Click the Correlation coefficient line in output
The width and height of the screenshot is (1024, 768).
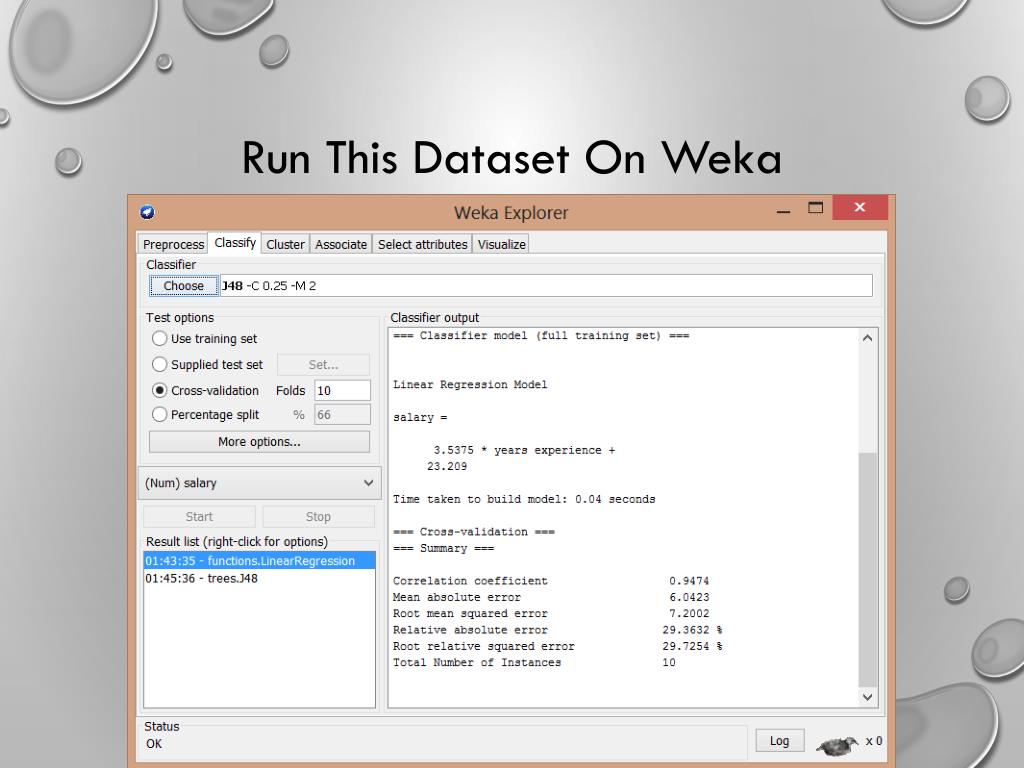551,581
